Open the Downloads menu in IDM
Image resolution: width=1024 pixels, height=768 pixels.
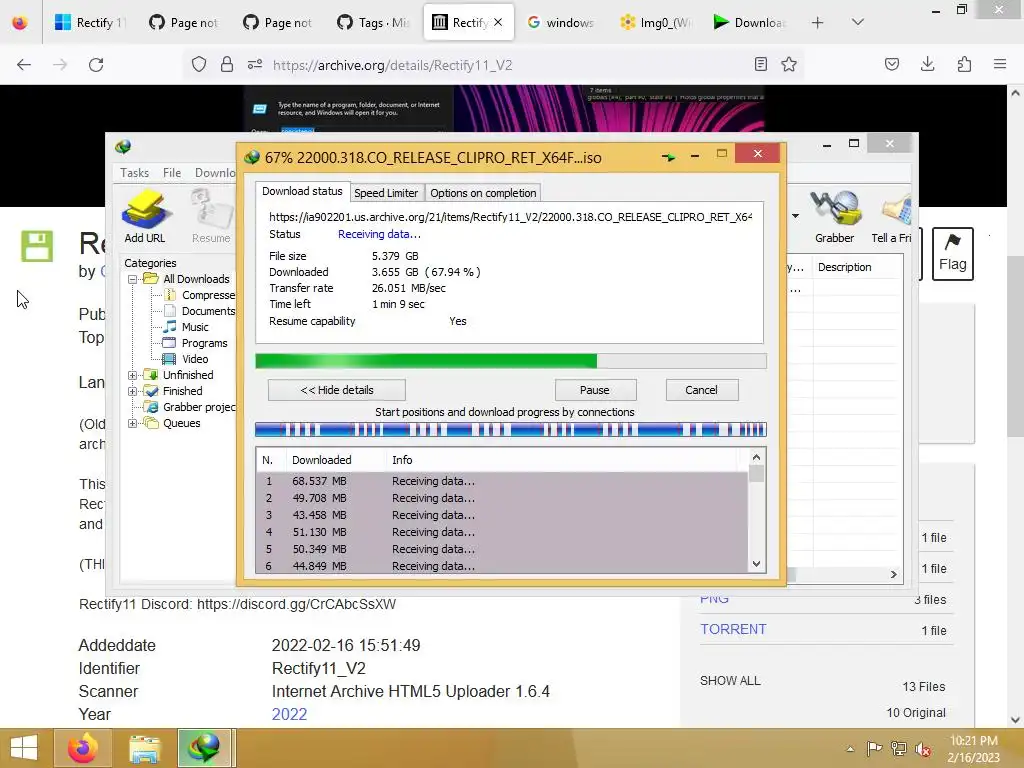(x=215, y=172)
